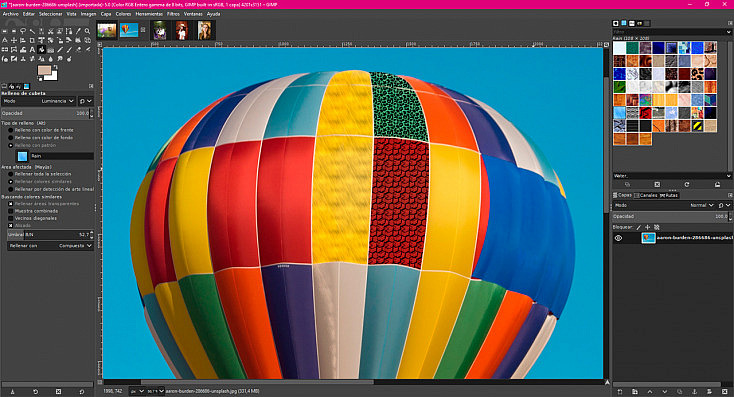The image size is (734, 397).
Task: Click the Rain pattern preview swatch
Action: [22, 156]
